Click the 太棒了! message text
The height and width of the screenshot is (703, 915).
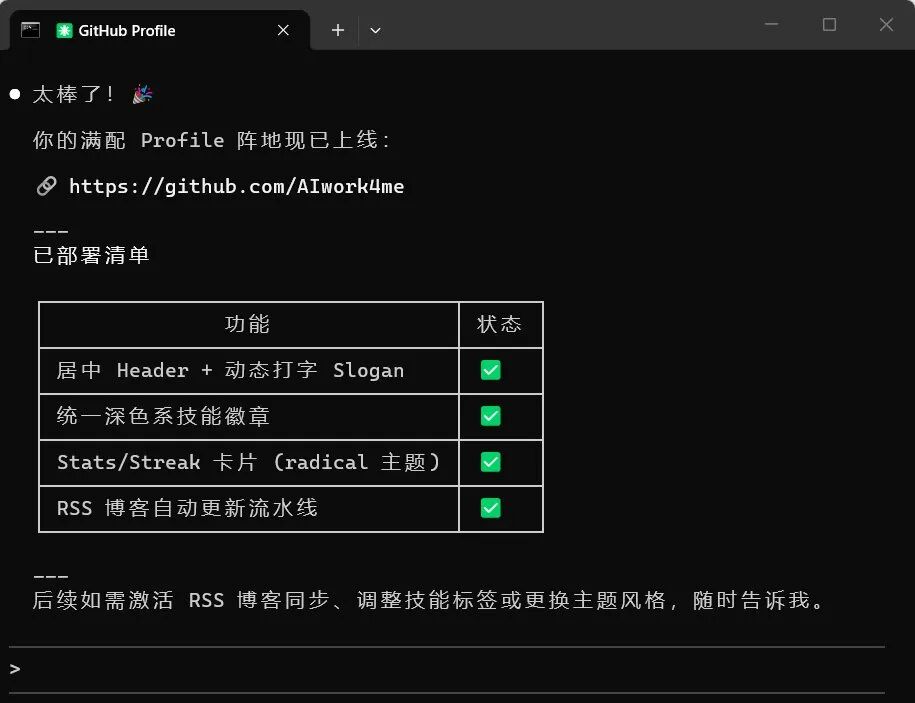click(x=73, y=94)
